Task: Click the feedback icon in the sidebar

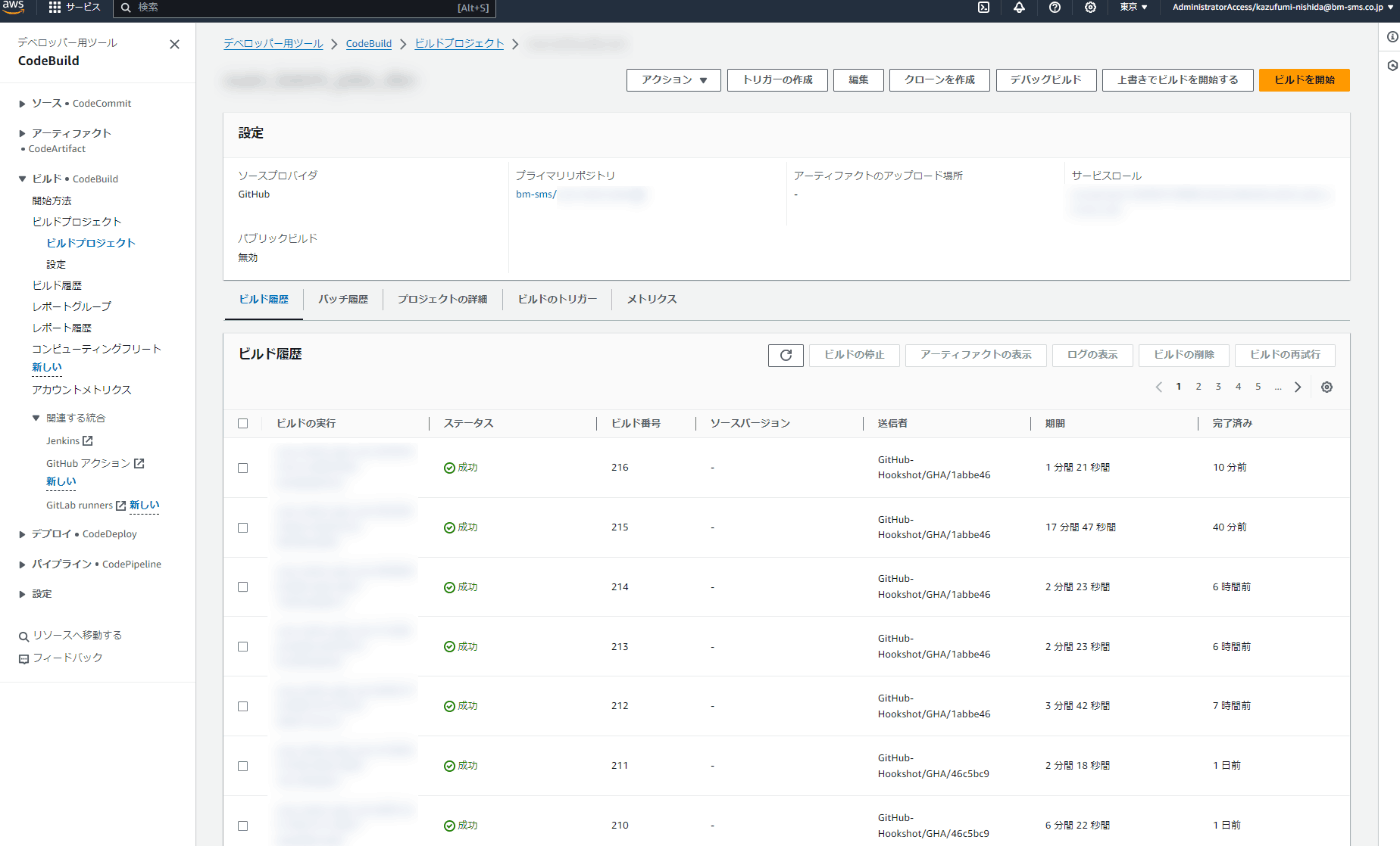Action: tap(25, 658)
